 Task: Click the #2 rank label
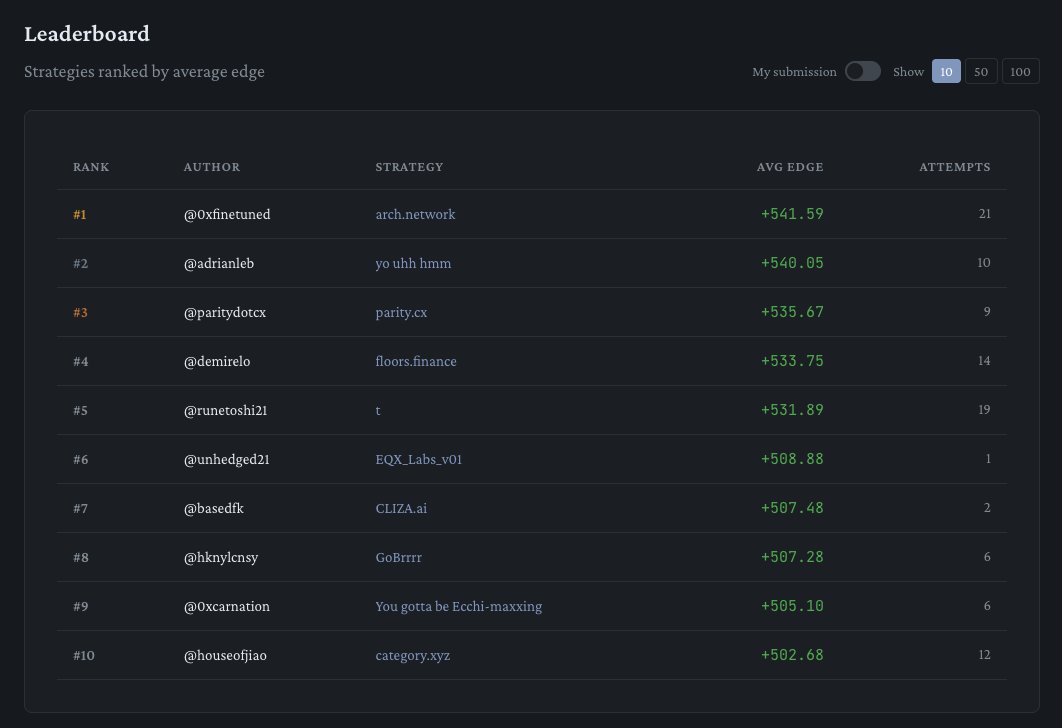(x=81, y=263)
